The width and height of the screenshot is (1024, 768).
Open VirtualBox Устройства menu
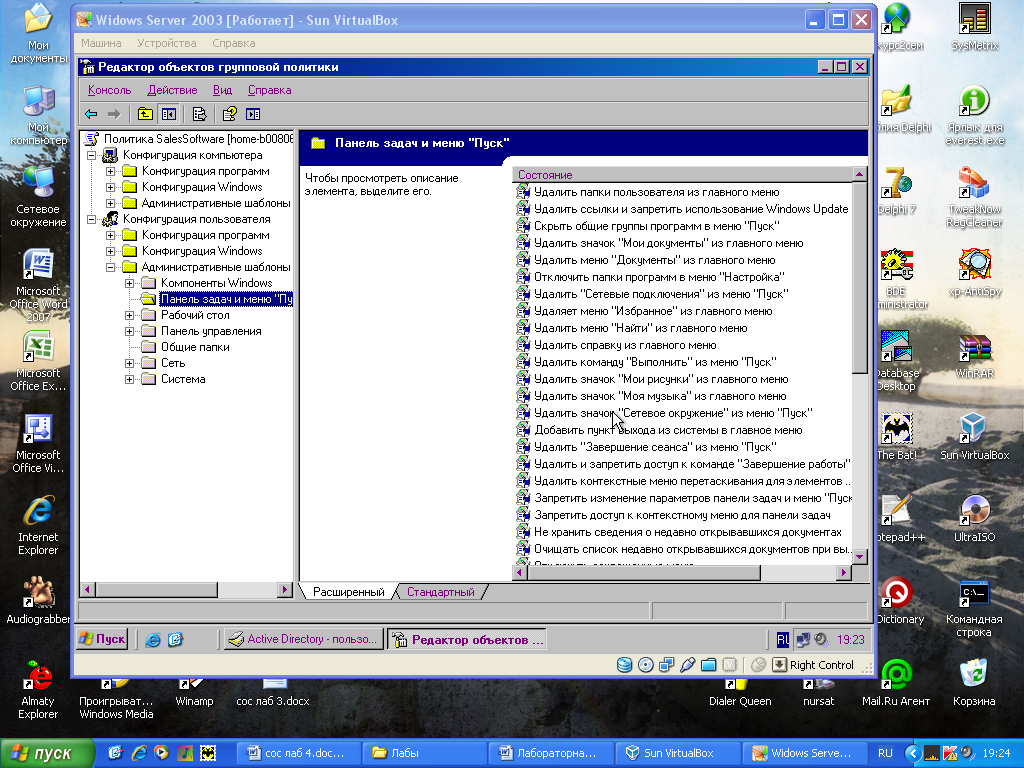point(167,43)
